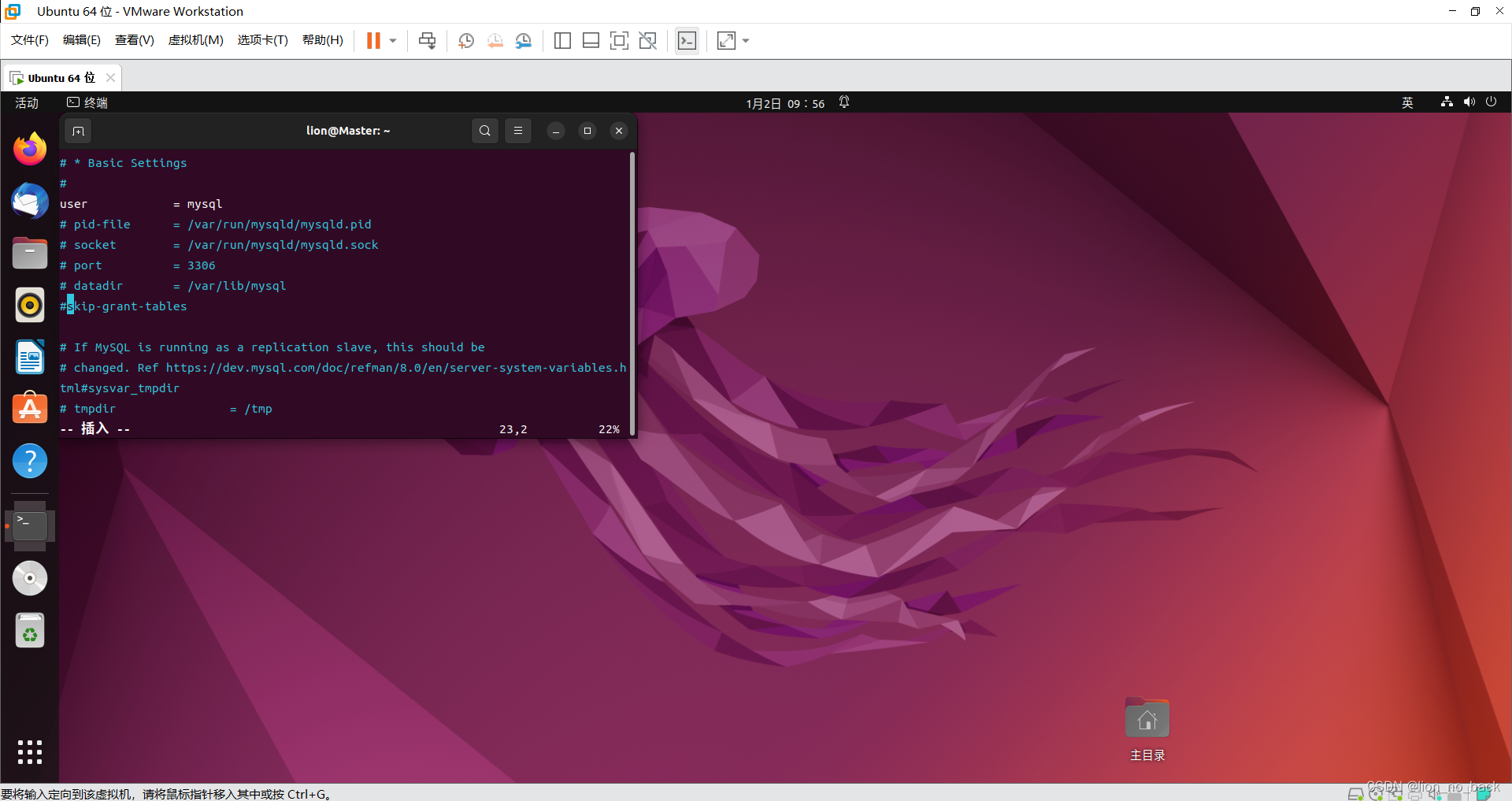Open Ubuntu Software from the dock

tap(30, 409)
